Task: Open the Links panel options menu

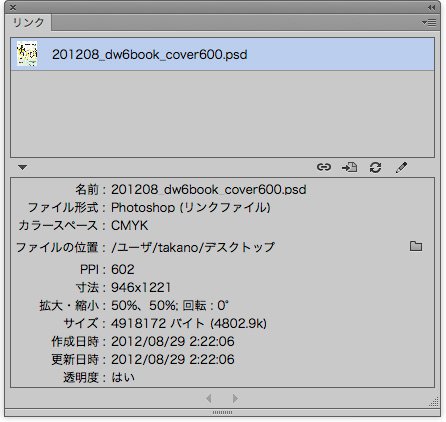Action: click(x=429, y=23)
